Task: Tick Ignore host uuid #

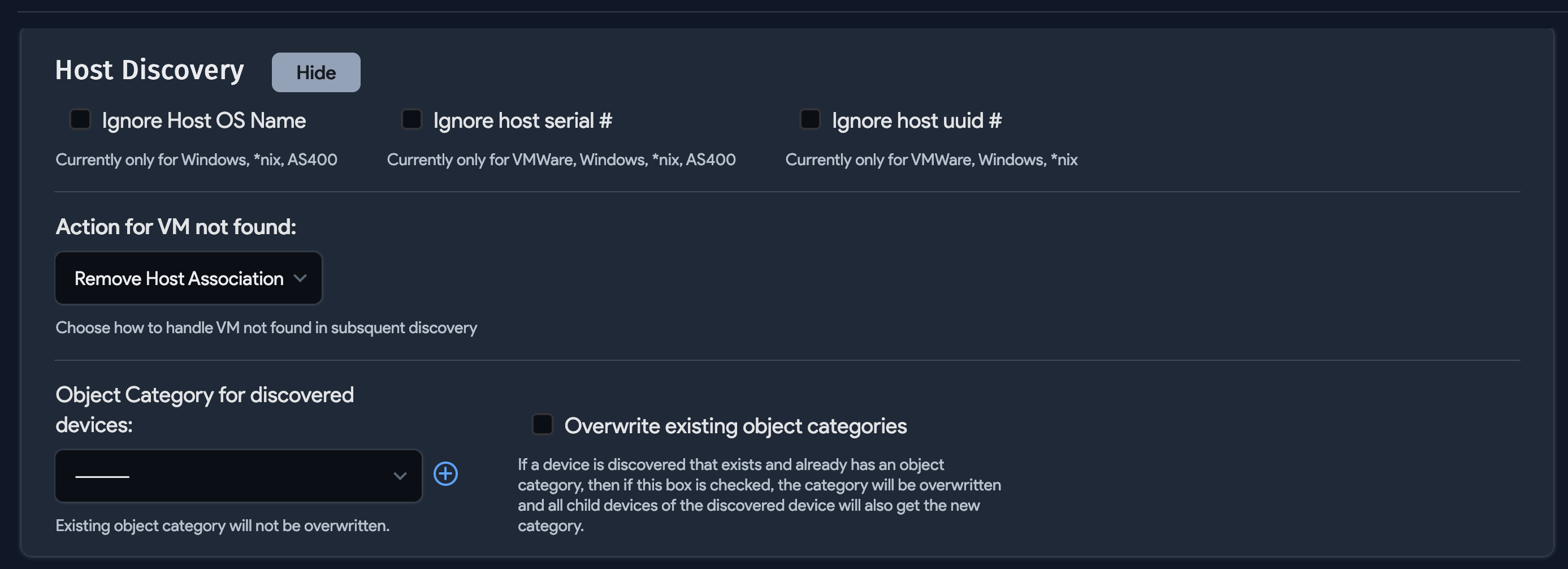Action: [x=809, y=119]
